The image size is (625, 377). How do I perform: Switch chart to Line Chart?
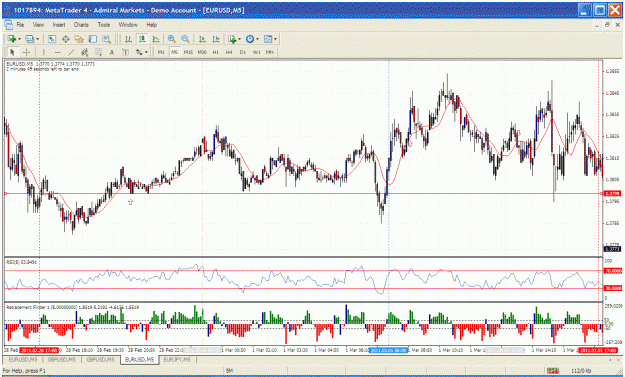[156, 39]
